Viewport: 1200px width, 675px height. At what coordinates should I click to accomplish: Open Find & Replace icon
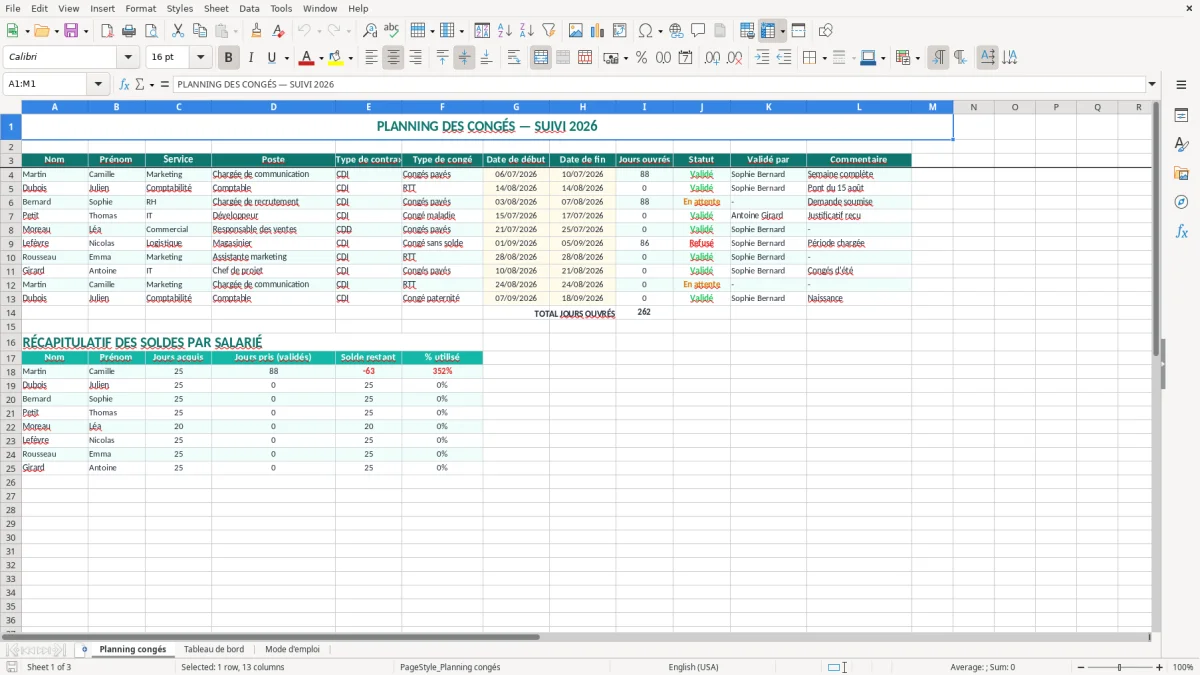point(370,31)
